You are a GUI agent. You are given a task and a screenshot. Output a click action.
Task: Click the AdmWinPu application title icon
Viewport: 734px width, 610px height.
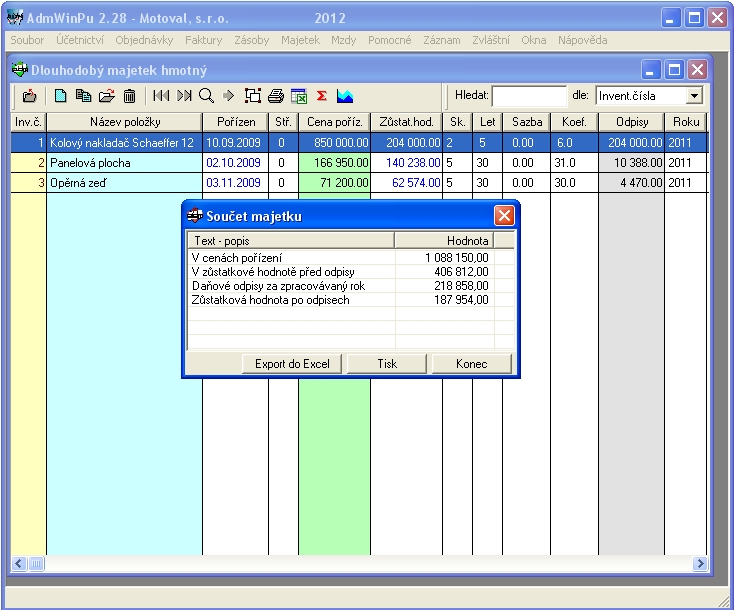pyautogui.click(x=15, y=18)
